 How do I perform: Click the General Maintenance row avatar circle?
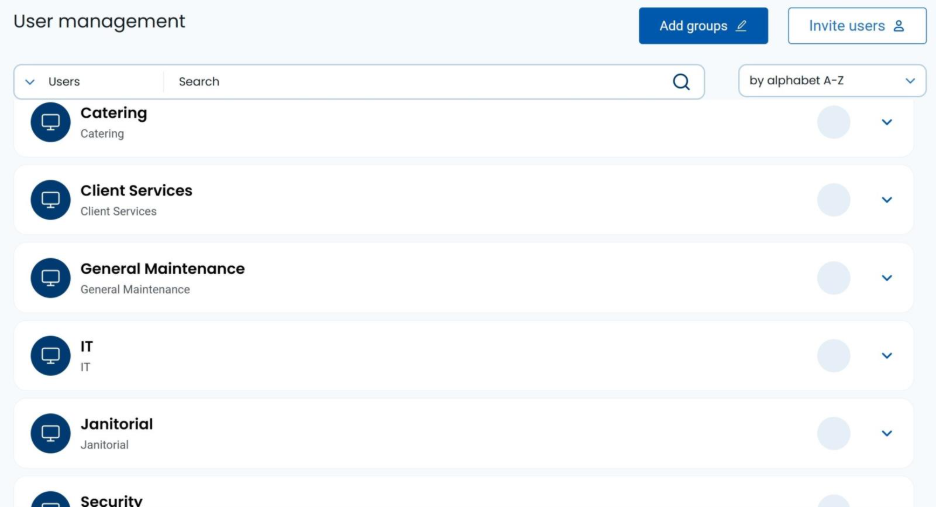coord(834,278)
